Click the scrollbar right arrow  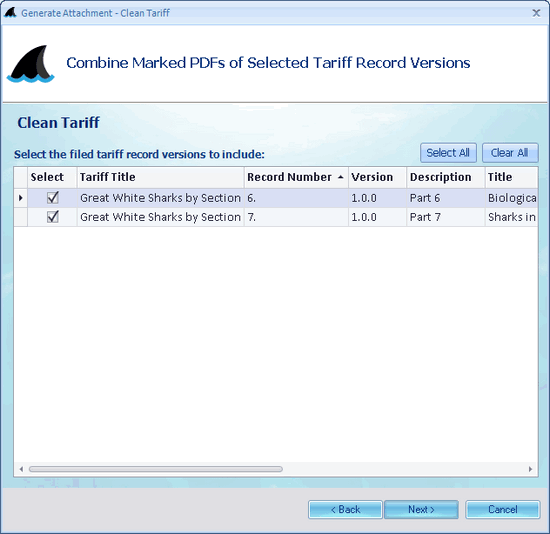pos(530,469)
